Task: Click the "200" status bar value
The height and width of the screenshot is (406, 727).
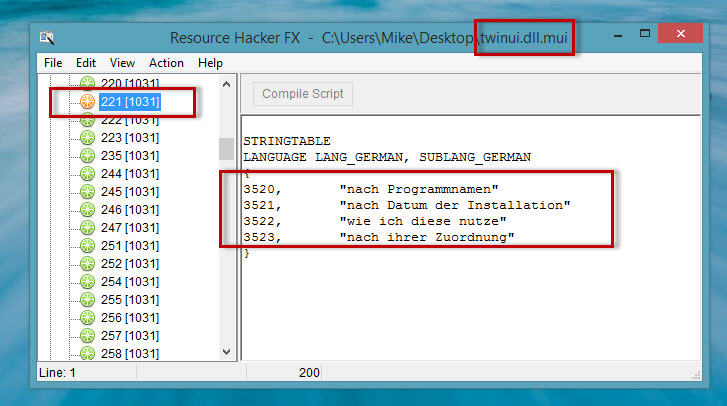Action: (x=309, y=373)
